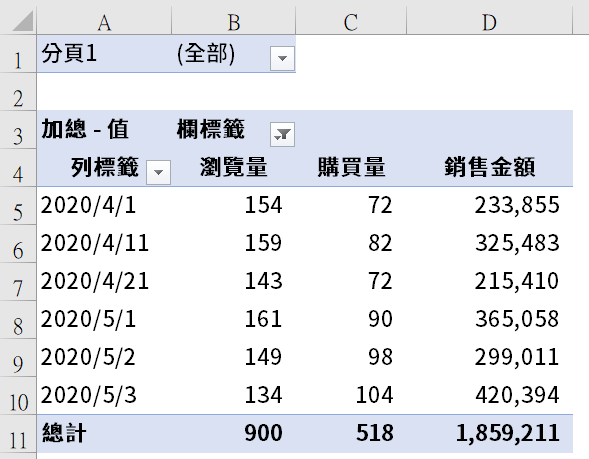Select the date cell 2020/4/21
The height and width of the screenshot is (459, 589).
pyautogui.click(x=104, y=282)
